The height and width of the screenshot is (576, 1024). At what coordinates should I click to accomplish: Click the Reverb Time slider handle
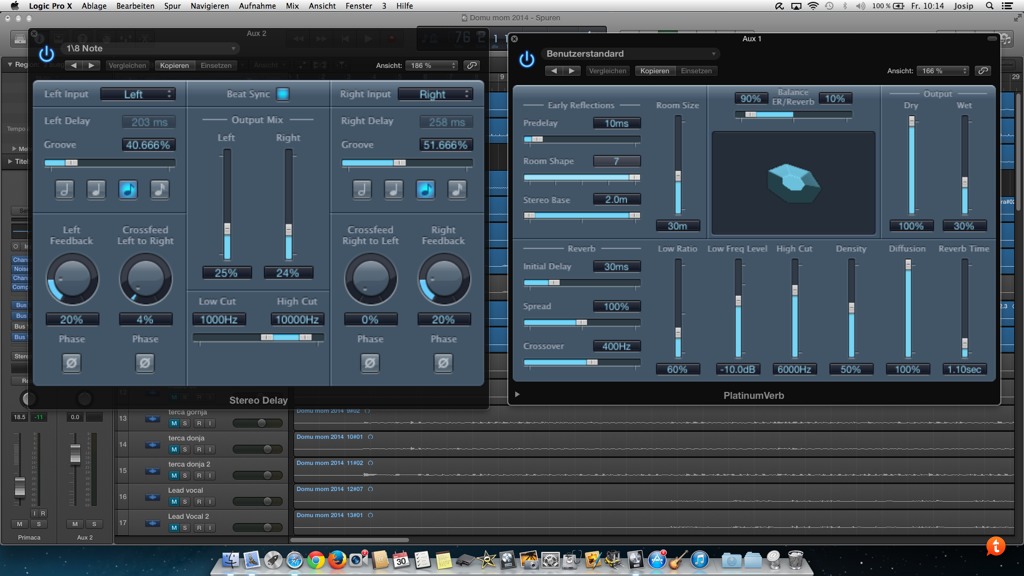click(965, 344)
